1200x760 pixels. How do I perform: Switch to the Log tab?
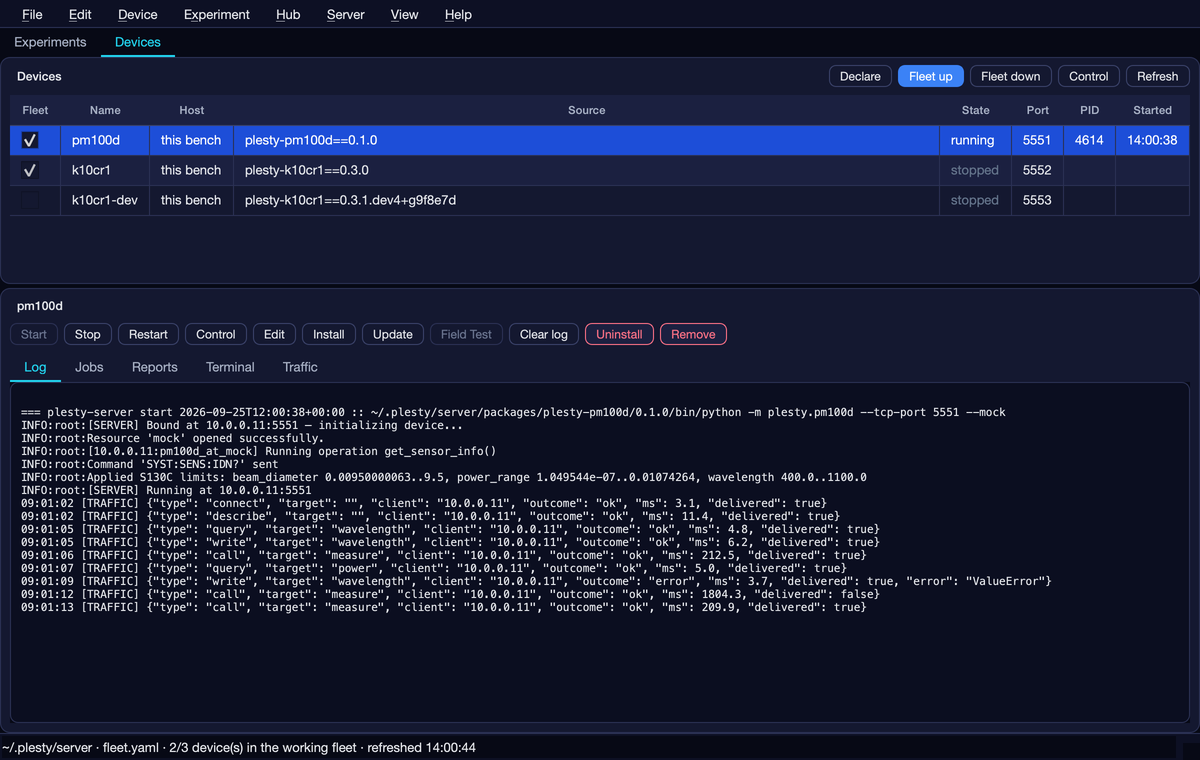point(35,367)
